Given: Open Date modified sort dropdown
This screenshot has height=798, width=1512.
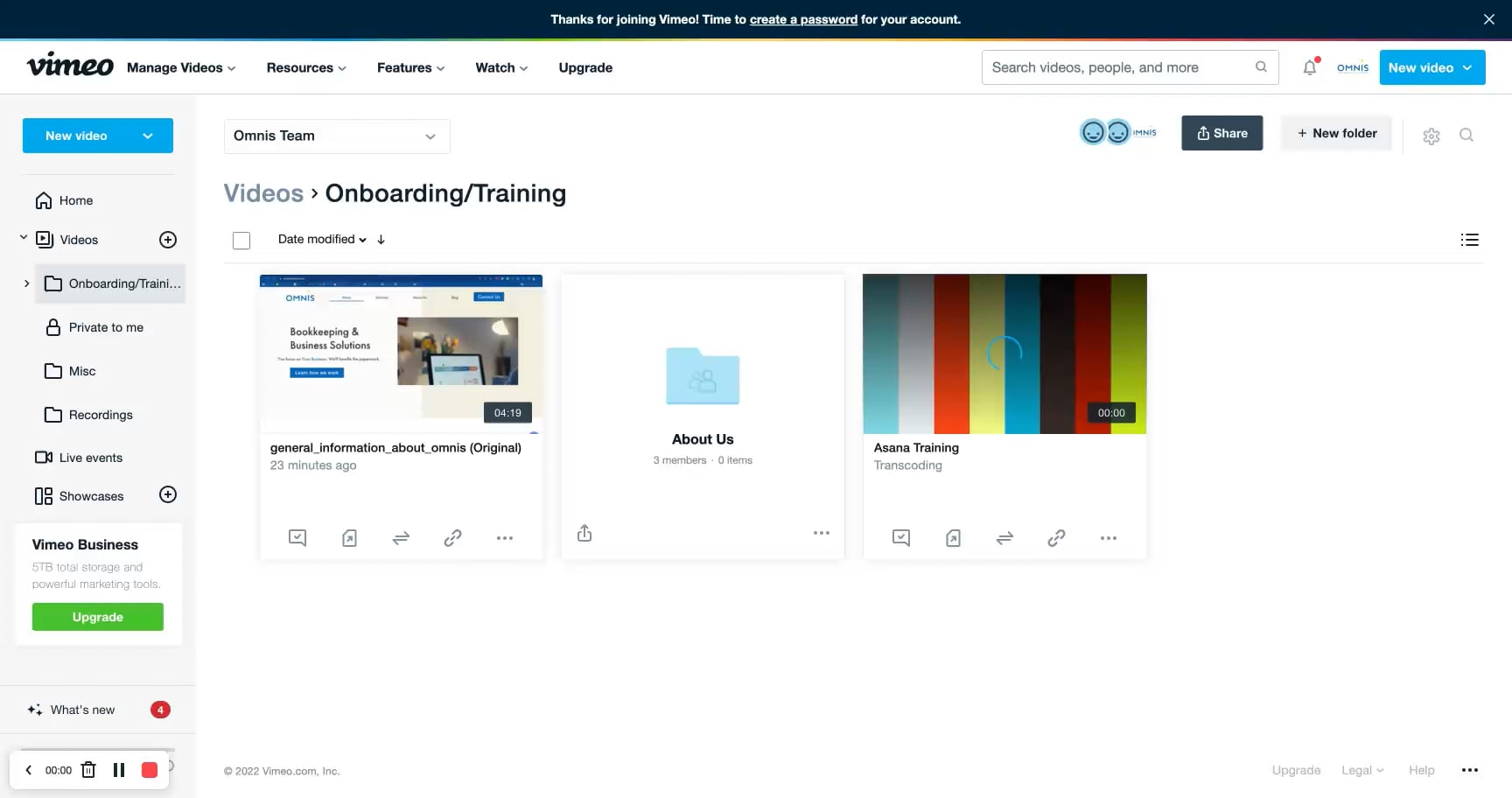Looking at the screenshot, I should (x=322, y=239).
